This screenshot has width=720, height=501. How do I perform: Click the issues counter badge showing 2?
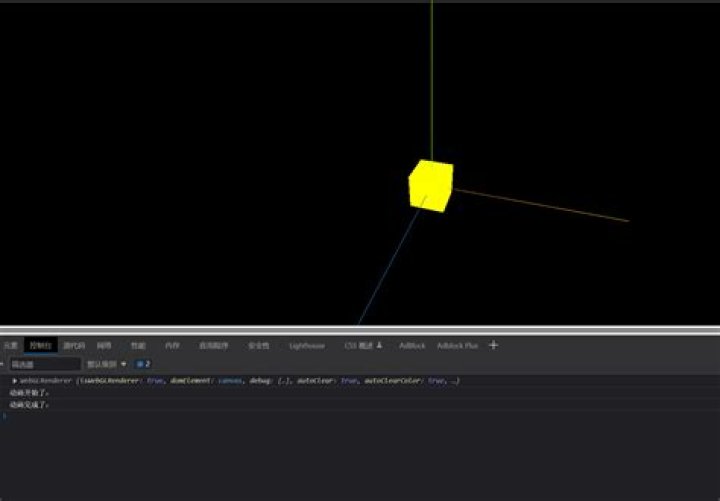tap(143, 364)
